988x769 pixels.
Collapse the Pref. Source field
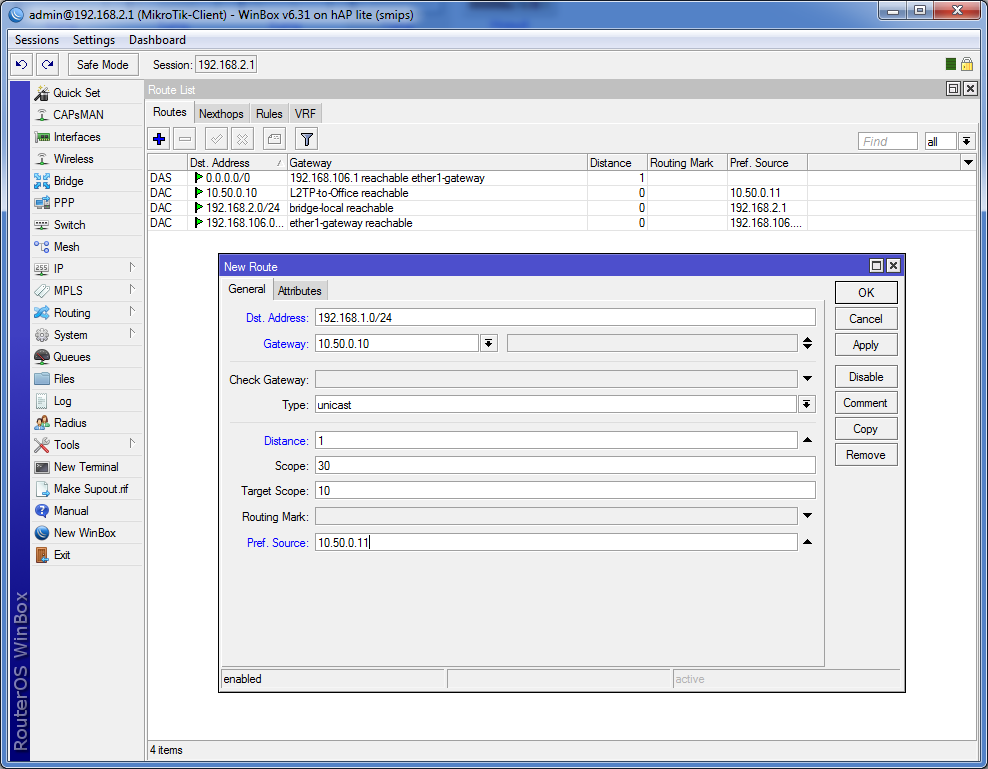[806, 543]
